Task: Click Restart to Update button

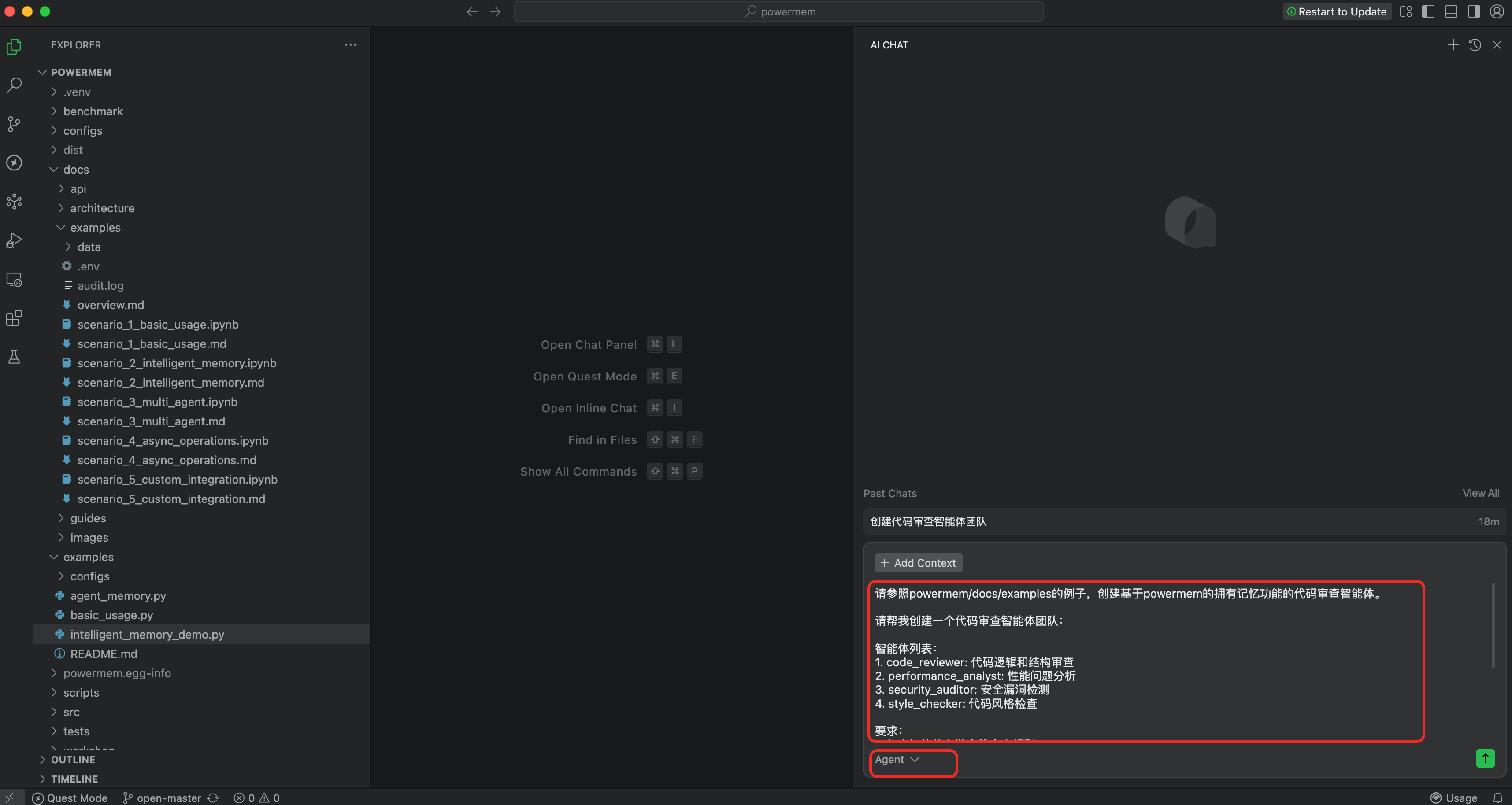Action: [1337, 12]
